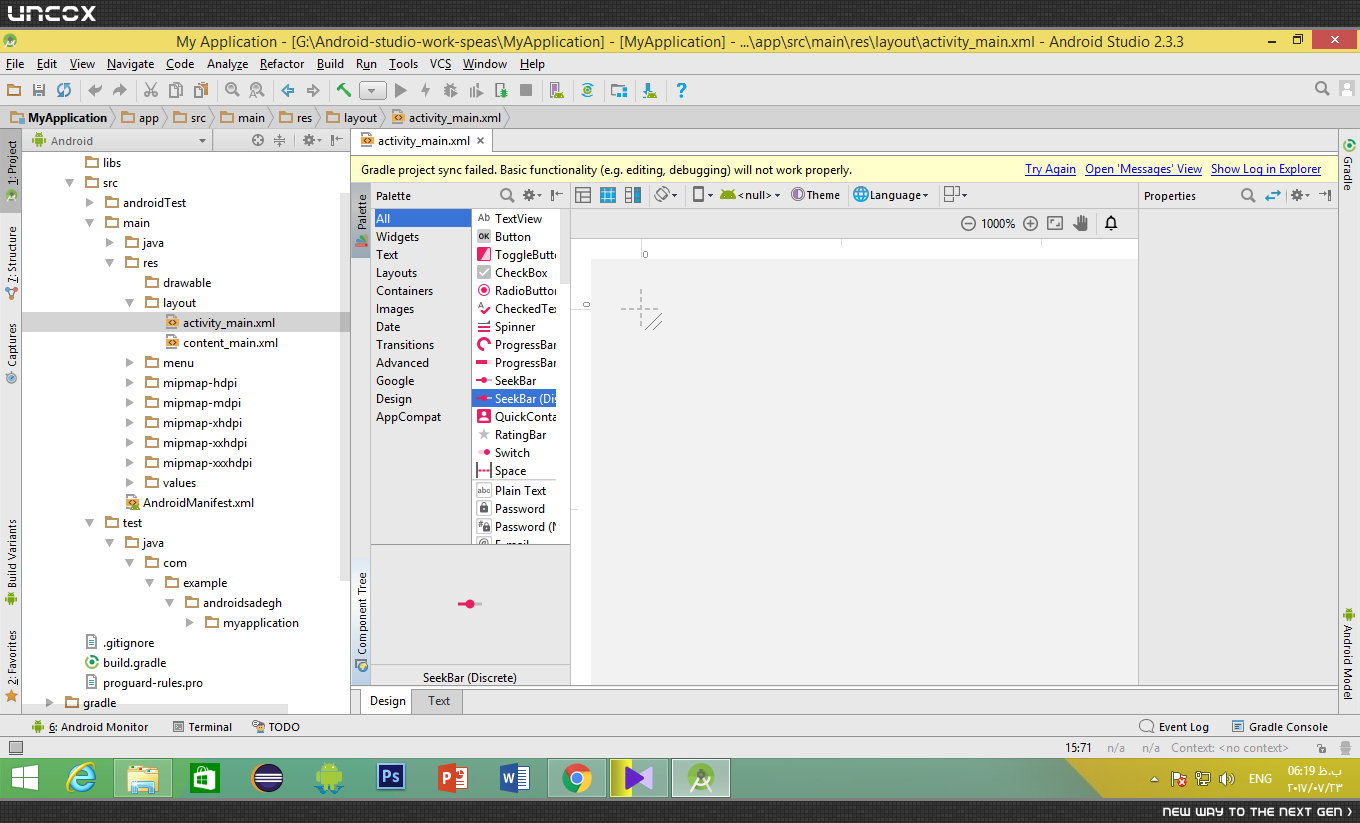
Task: Click the Theme selector button
Action: pos(815,195)
